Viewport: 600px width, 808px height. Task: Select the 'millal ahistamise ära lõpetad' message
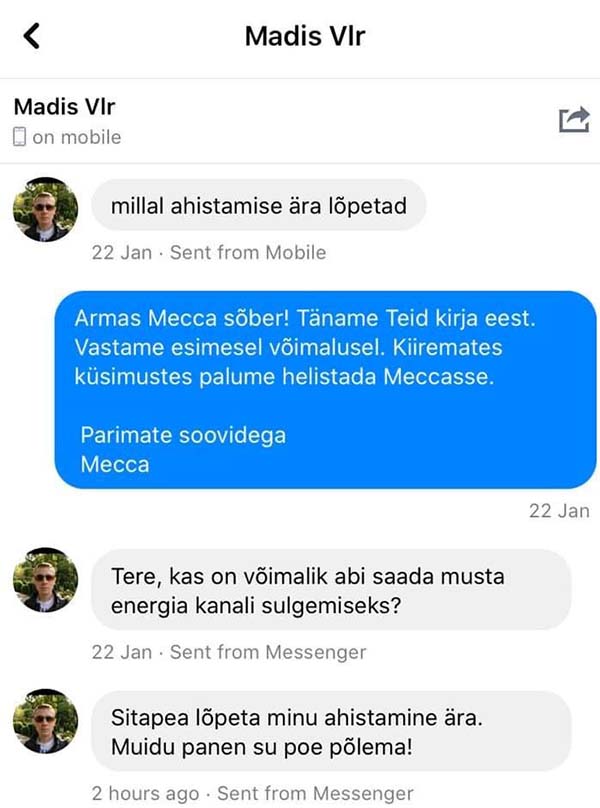[259, 205]
